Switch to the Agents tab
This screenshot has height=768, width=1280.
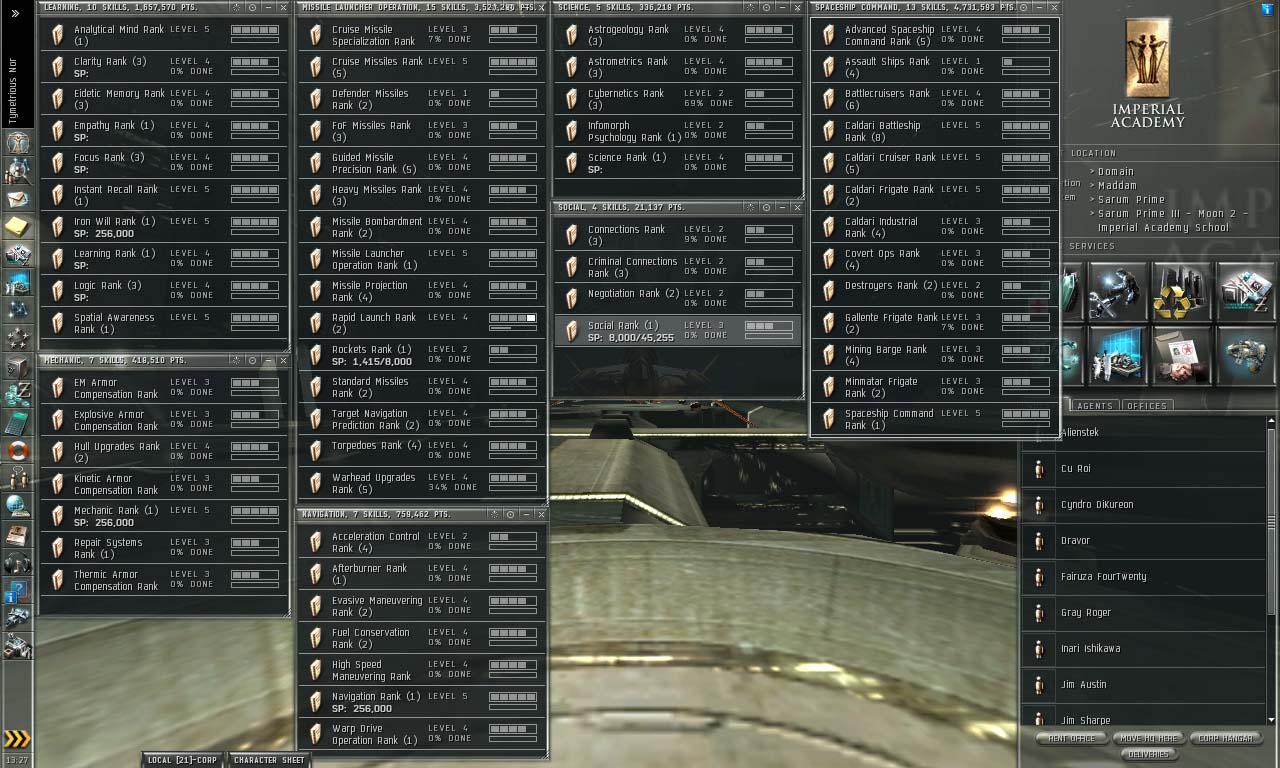pyautogui.click(x=1095, y=406)
